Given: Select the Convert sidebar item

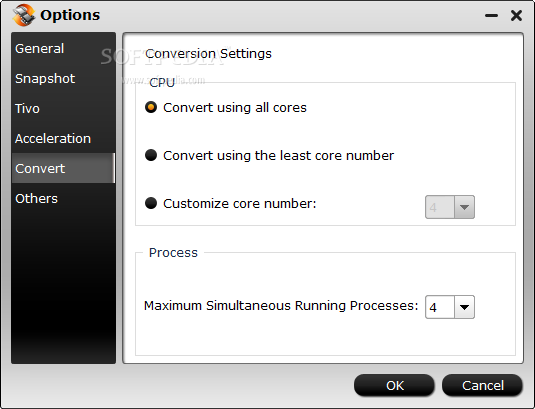Looking at the screenshot, I should pyautogui.click(x=63, y=168).
